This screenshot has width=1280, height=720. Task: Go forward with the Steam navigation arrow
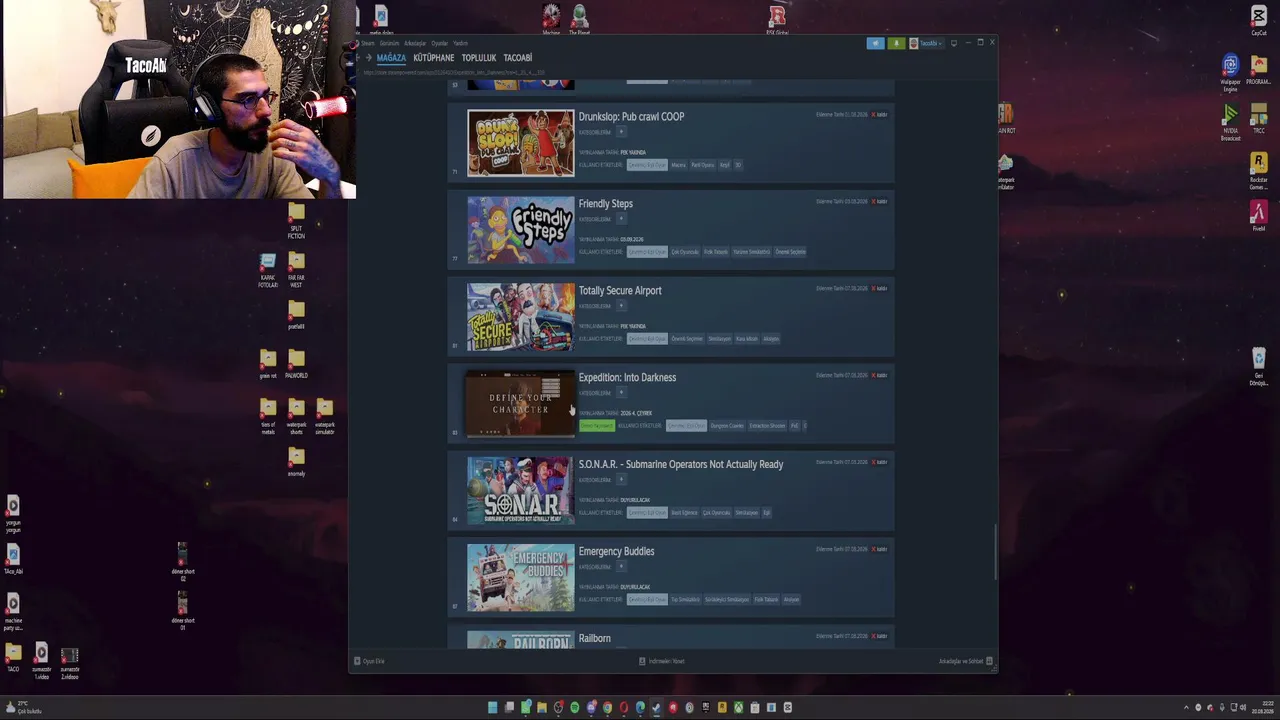click(x=368, y=58)
